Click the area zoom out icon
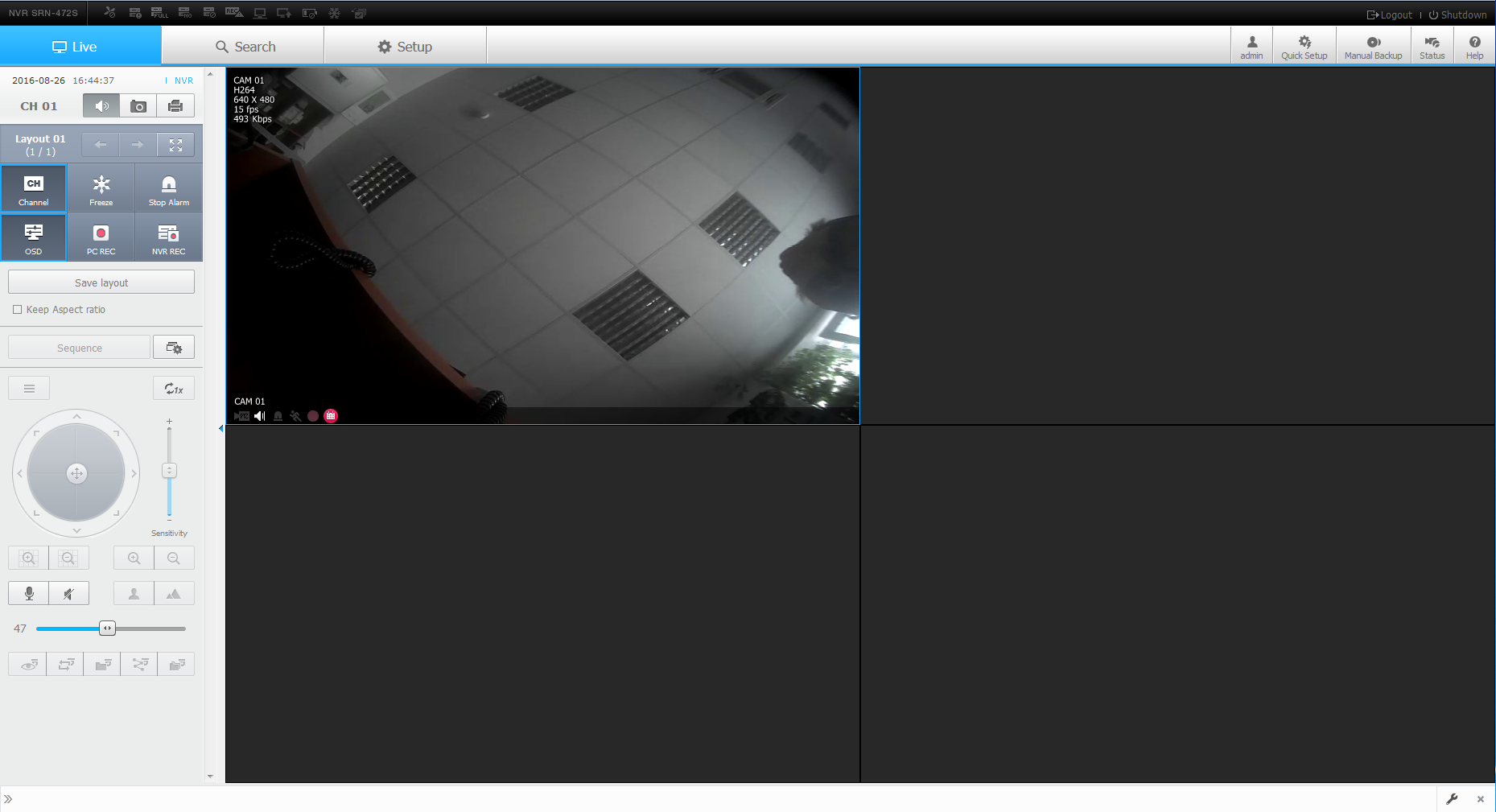 coord(68,558)
